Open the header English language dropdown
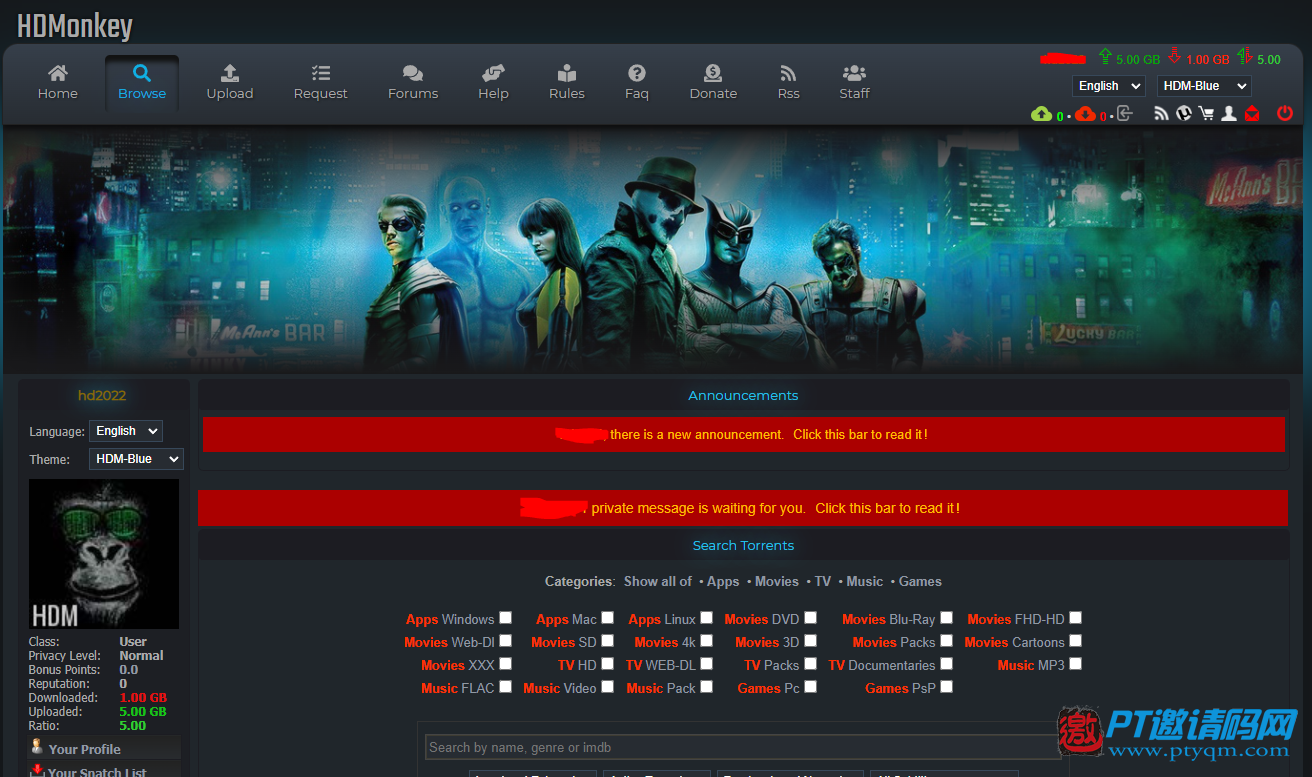This screenshot has height=777, width=1312. (x=1108, y=86)
